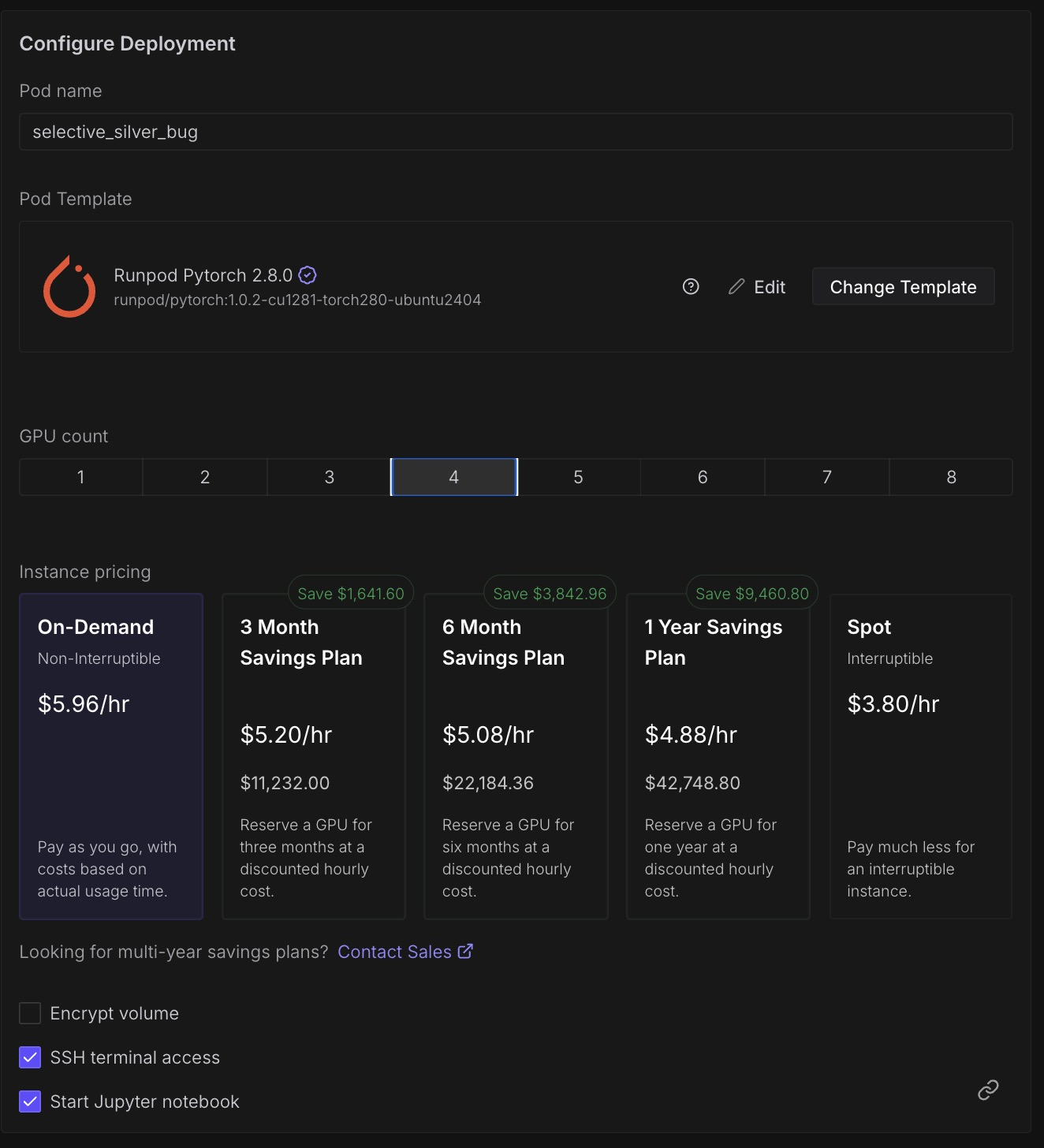Set GPU count to 1
Image resolution: width=1044 pixels, height=1148 pixels.
point(81,477)
